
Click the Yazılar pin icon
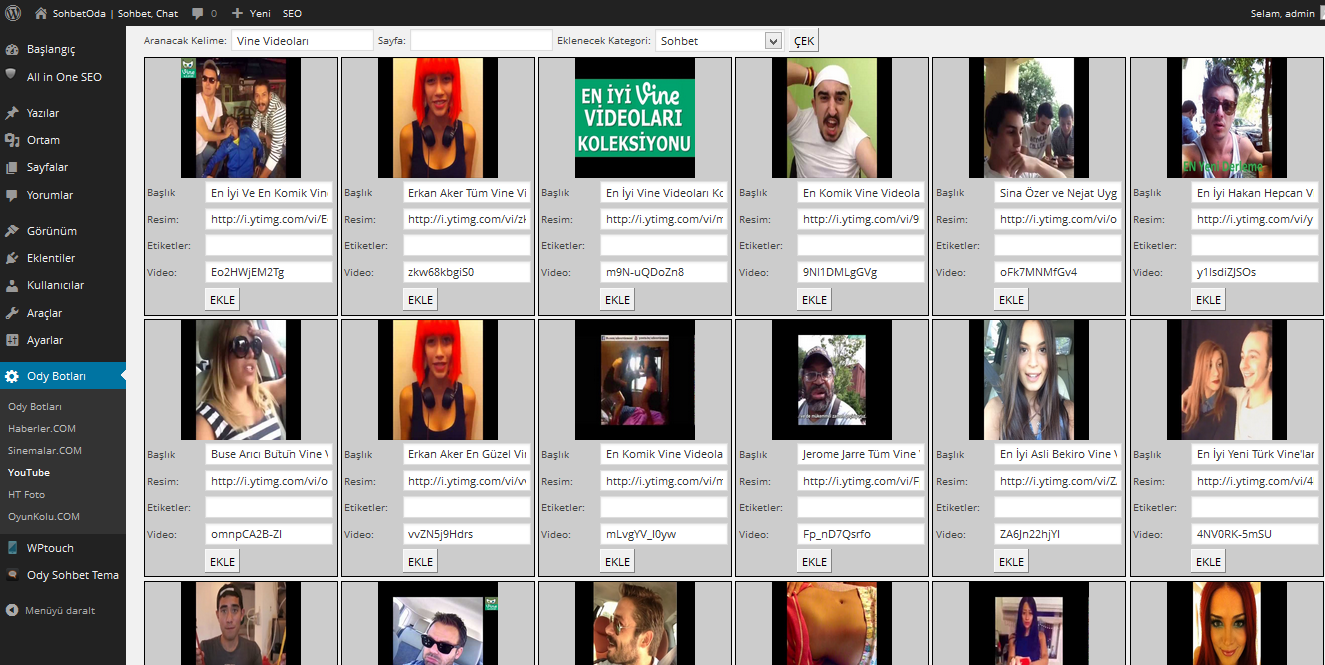click(11, 113)
